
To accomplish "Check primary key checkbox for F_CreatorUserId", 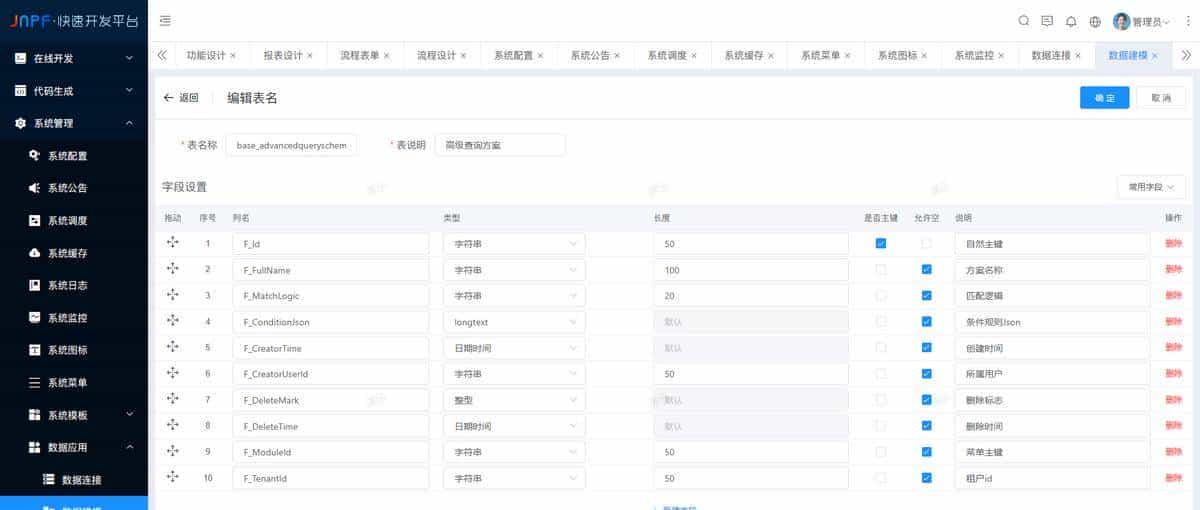I will coord(880,373).
